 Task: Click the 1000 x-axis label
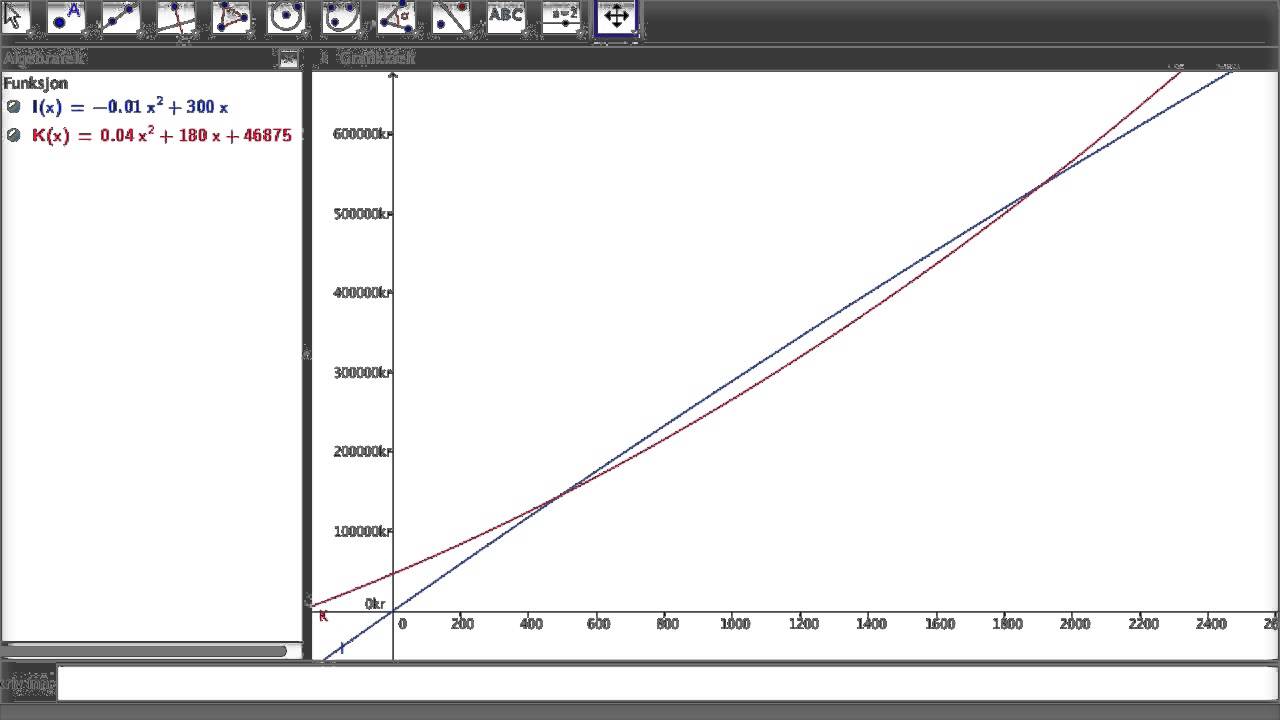click(735, 624)
